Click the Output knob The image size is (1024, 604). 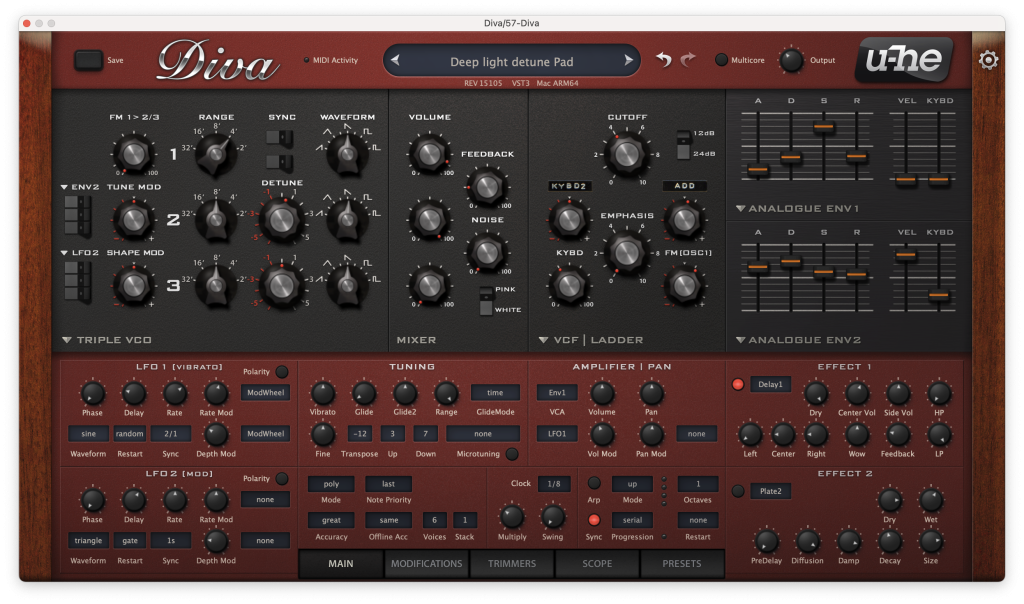(791, 60)
